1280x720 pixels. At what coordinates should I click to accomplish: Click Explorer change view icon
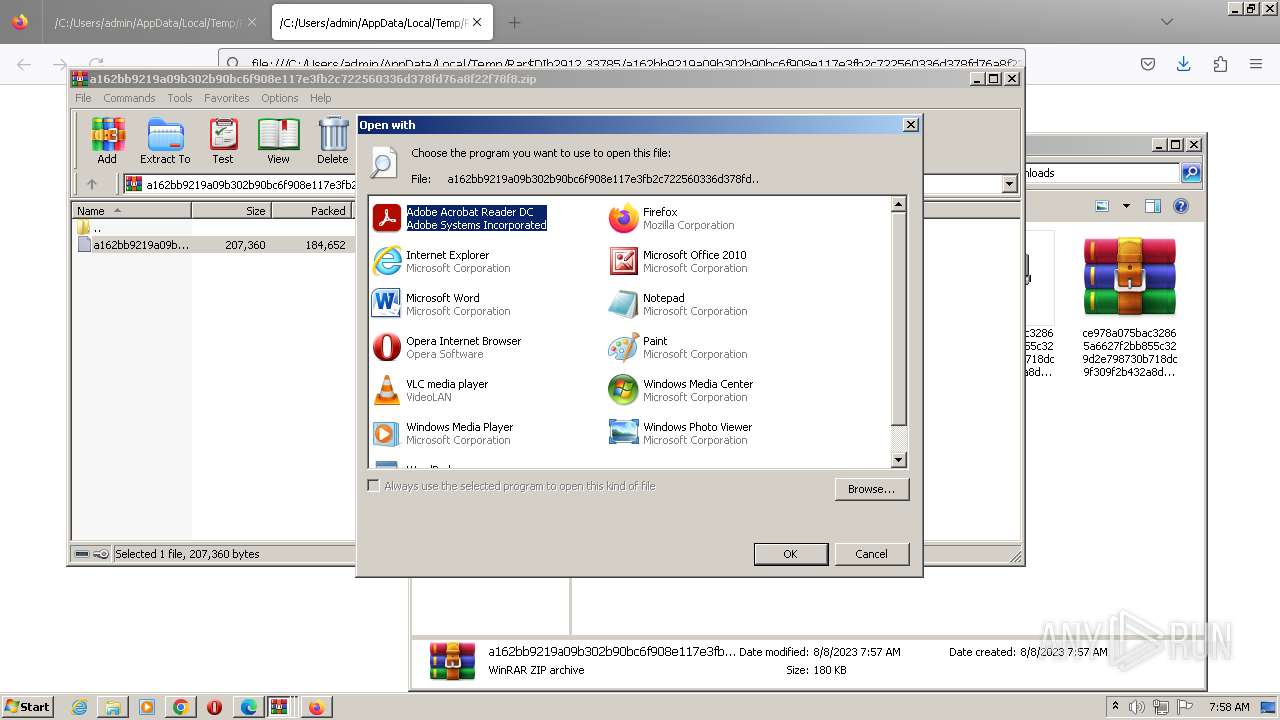[1102, 206]
